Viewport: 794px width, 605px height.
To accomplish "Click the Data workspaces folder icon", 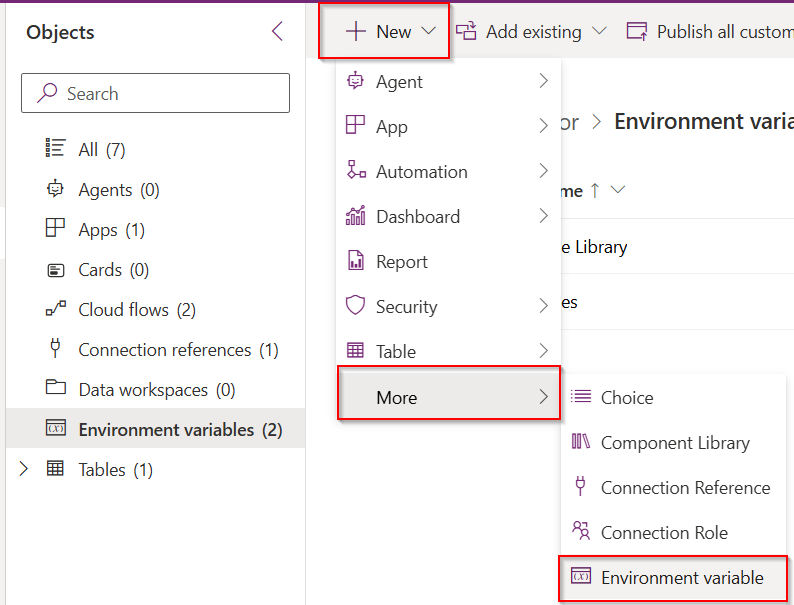I will (x=56, y=389).
